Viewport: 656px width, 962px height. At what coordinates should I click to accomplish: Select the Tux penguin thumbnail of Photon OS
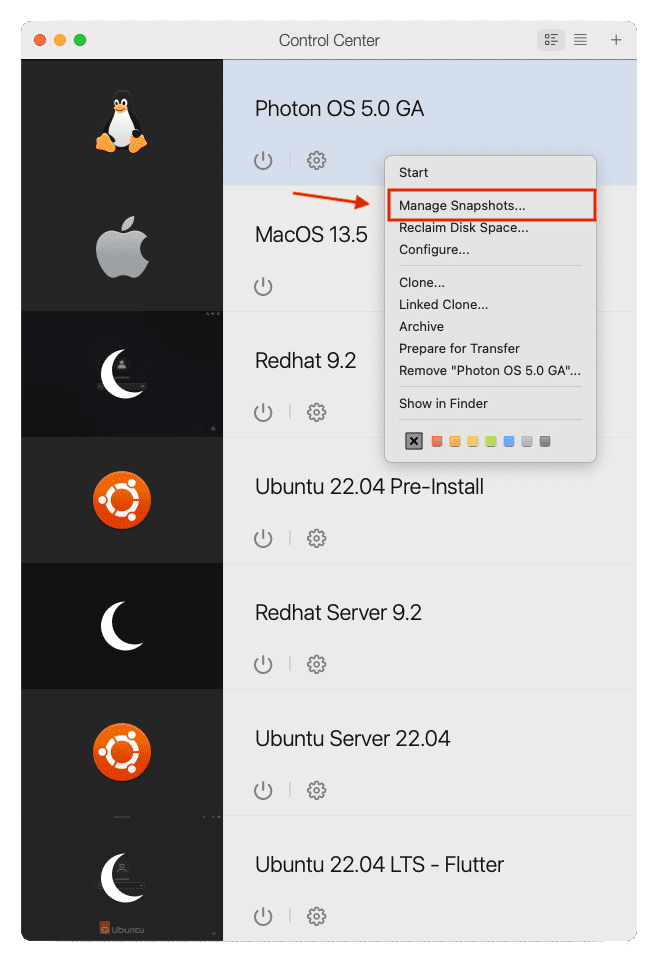pyautogui.click(x=122, y=122)
